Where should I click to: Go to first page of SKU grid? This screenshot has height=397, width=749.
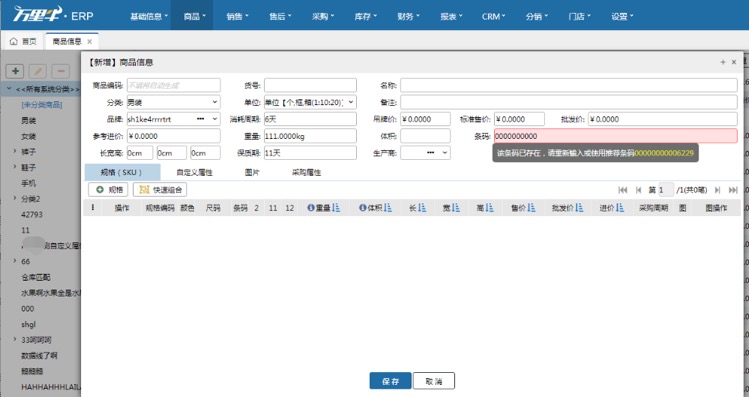[622, 190]
